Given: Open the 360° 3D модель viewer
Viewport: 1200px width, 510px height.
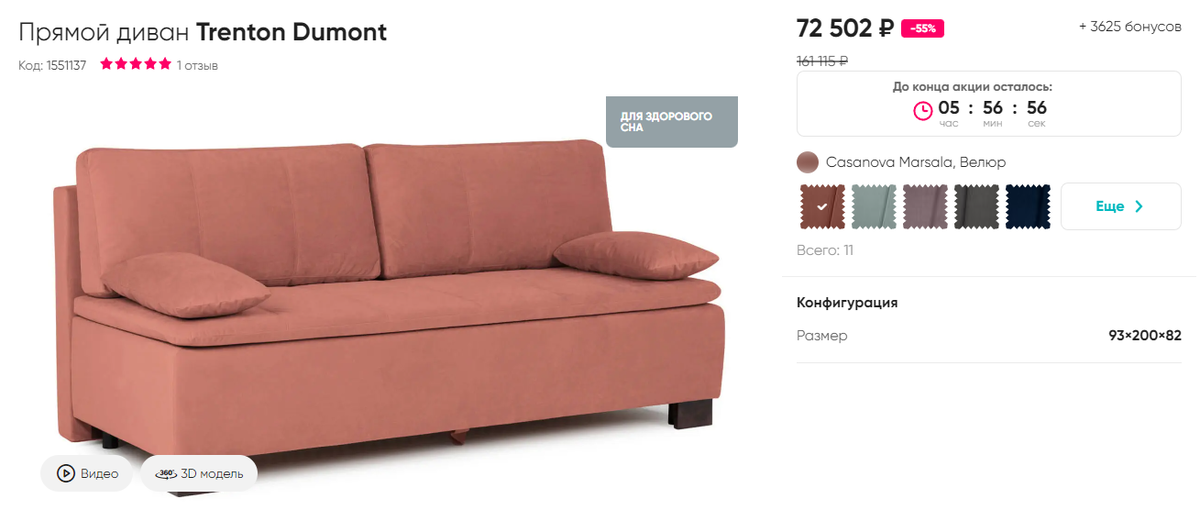Looking at the screenshot, I should point(199,474).
